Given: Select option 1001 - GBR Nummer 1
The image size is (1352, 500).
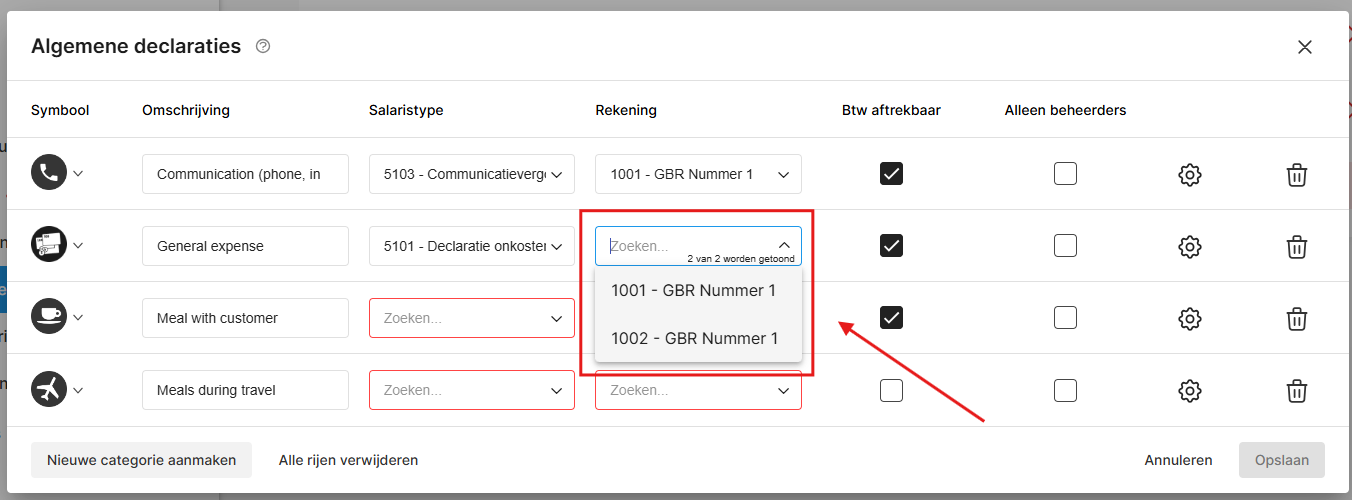Looking at the screenshot, I should [x=698, y=290].
